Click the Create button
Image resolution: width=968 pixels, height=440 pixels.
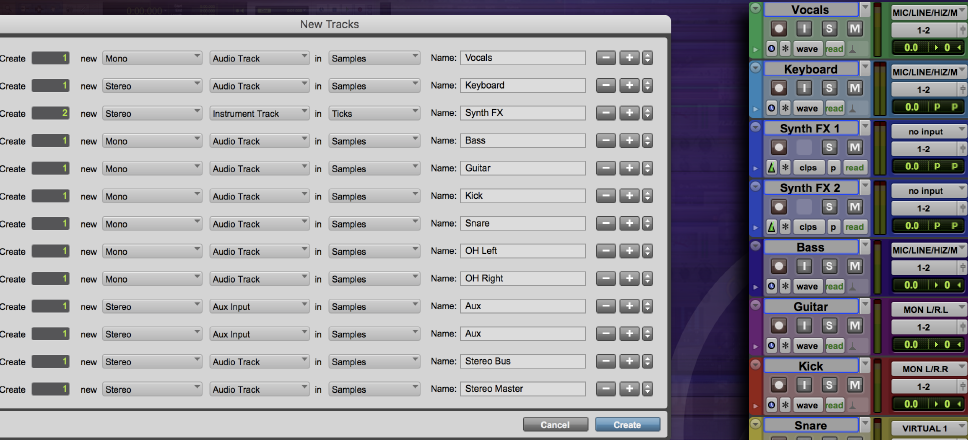(627, 425)
